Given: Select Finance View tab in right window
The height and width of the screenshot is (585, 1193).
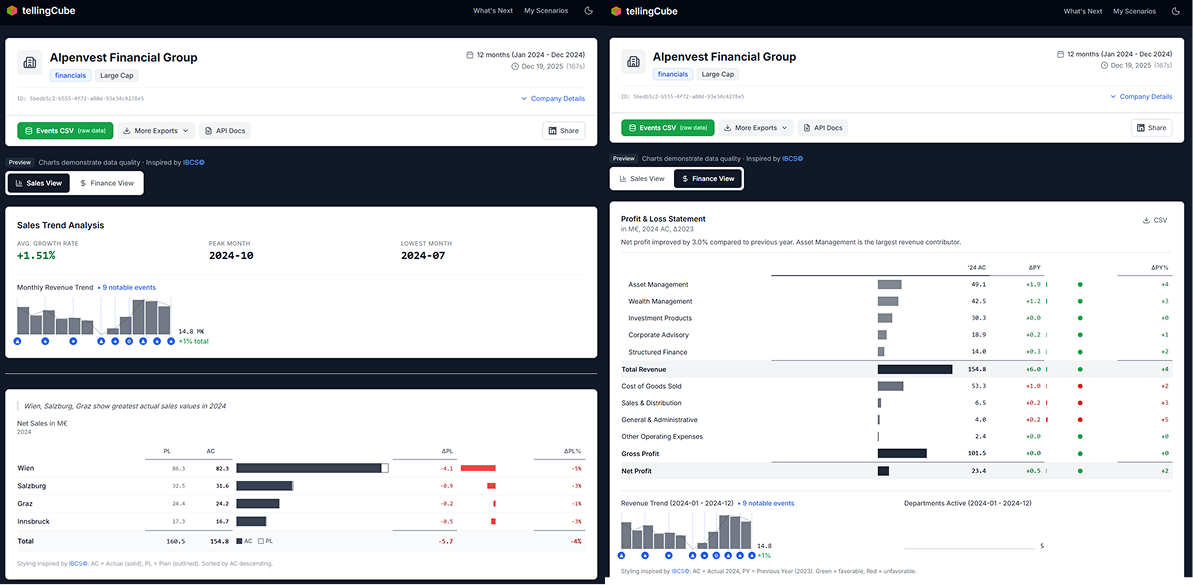Looking at the screenshot, I should click(708, 179).
